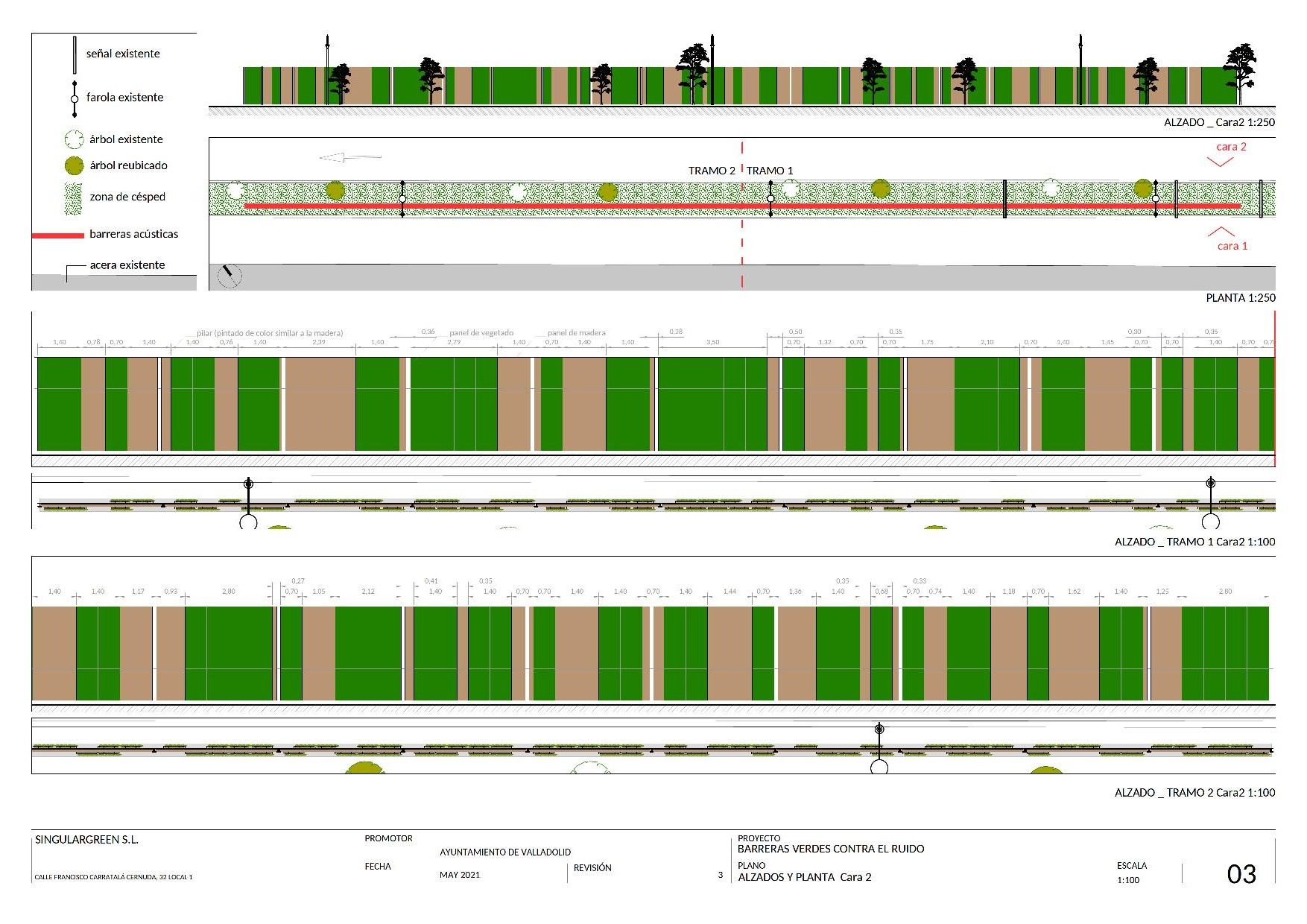Select the AYUNTAMIENTO DE VALLADOLID text
The image size is (1307, 924).
tap(504, 852)
